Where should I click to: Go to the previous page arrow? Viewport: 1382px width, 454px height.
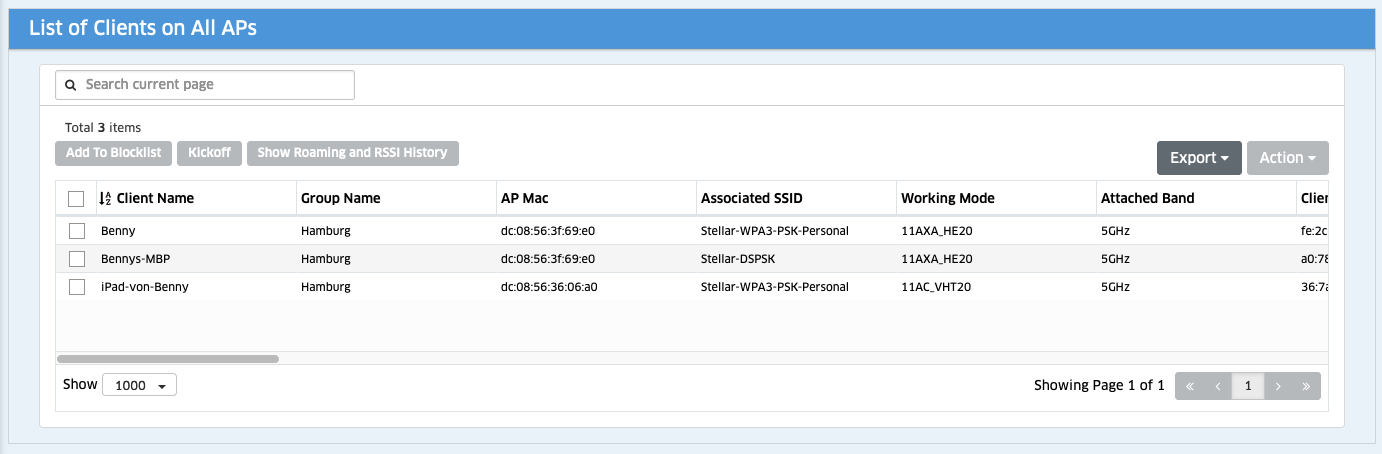[1217, 386]
